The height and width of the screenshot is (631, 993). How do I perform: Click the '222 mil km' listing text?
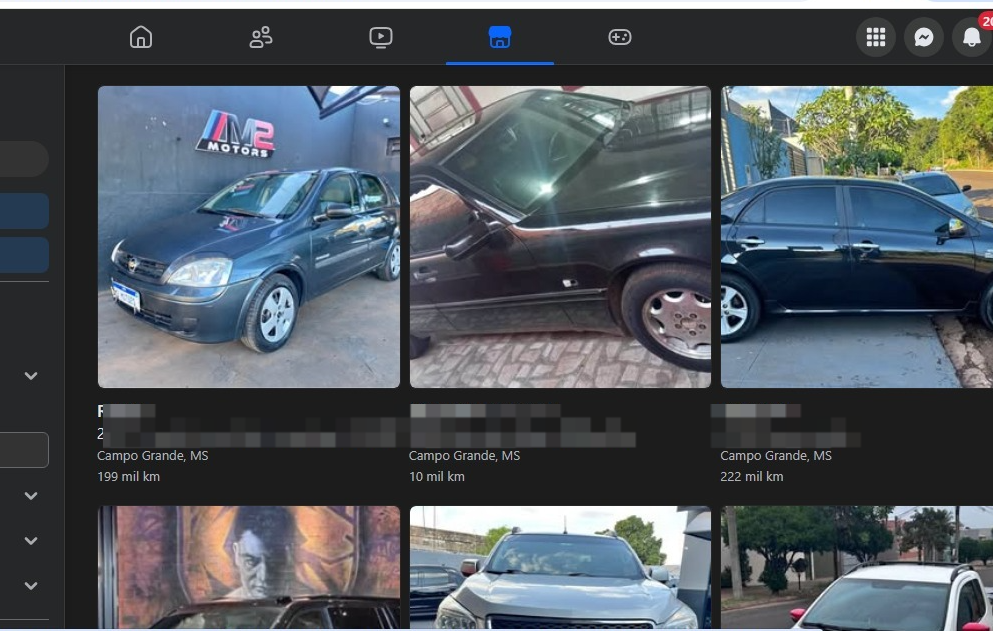(752, 476)
